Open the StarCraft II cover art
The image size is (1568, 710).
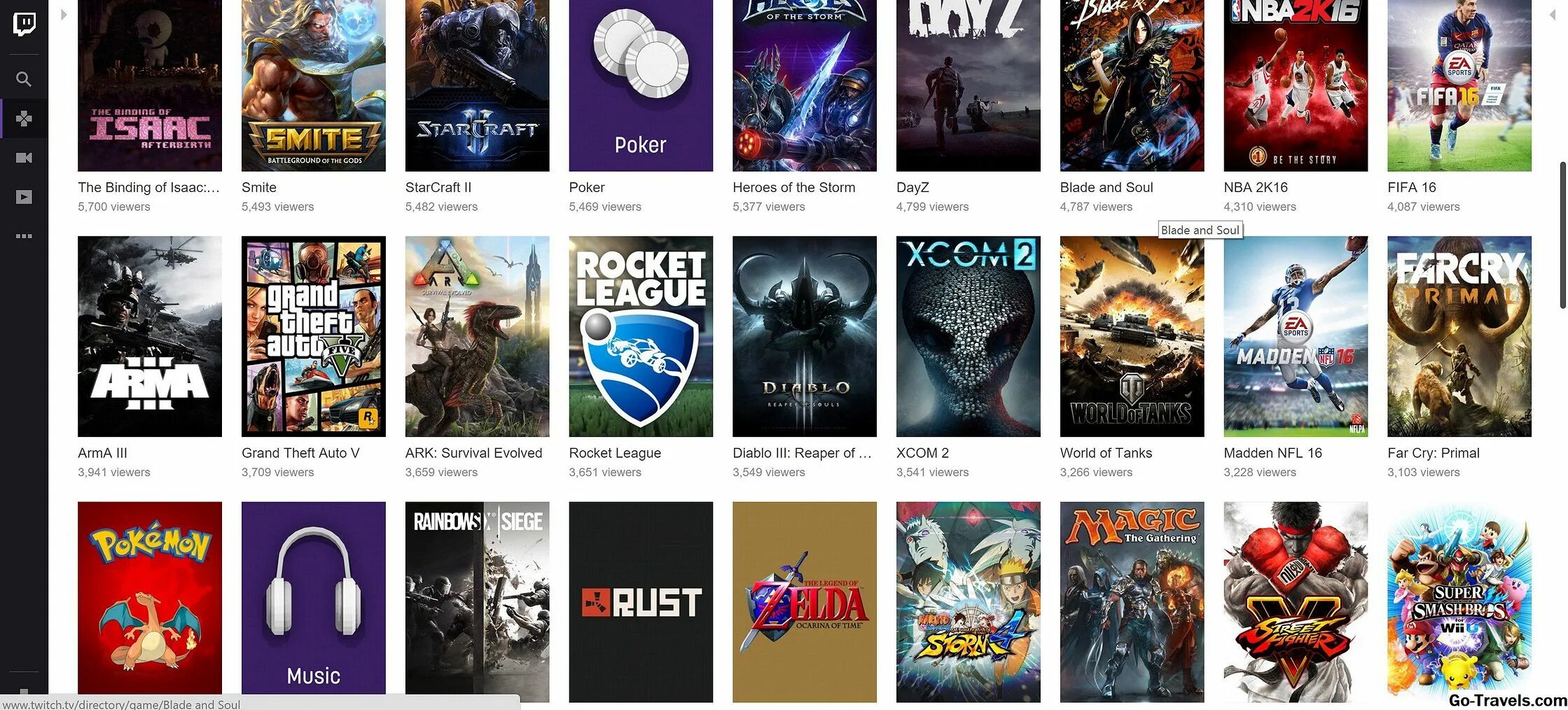477,85
